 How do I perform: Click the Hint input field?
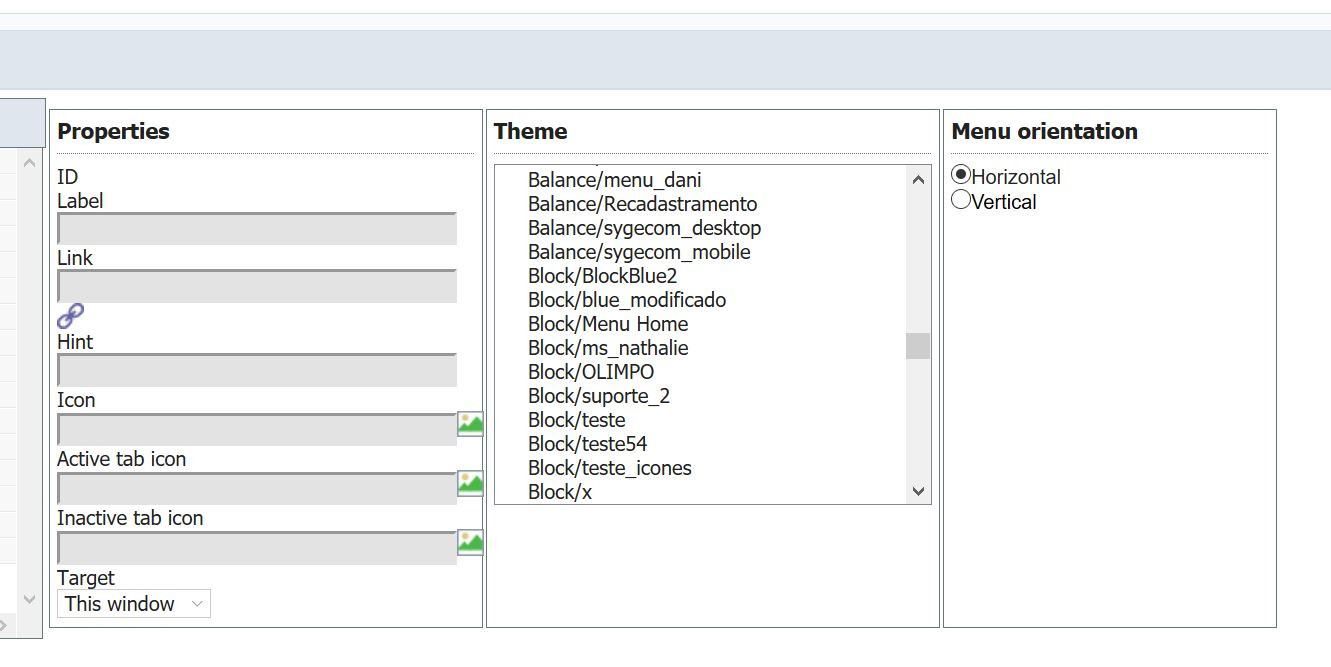click(257, 370)
